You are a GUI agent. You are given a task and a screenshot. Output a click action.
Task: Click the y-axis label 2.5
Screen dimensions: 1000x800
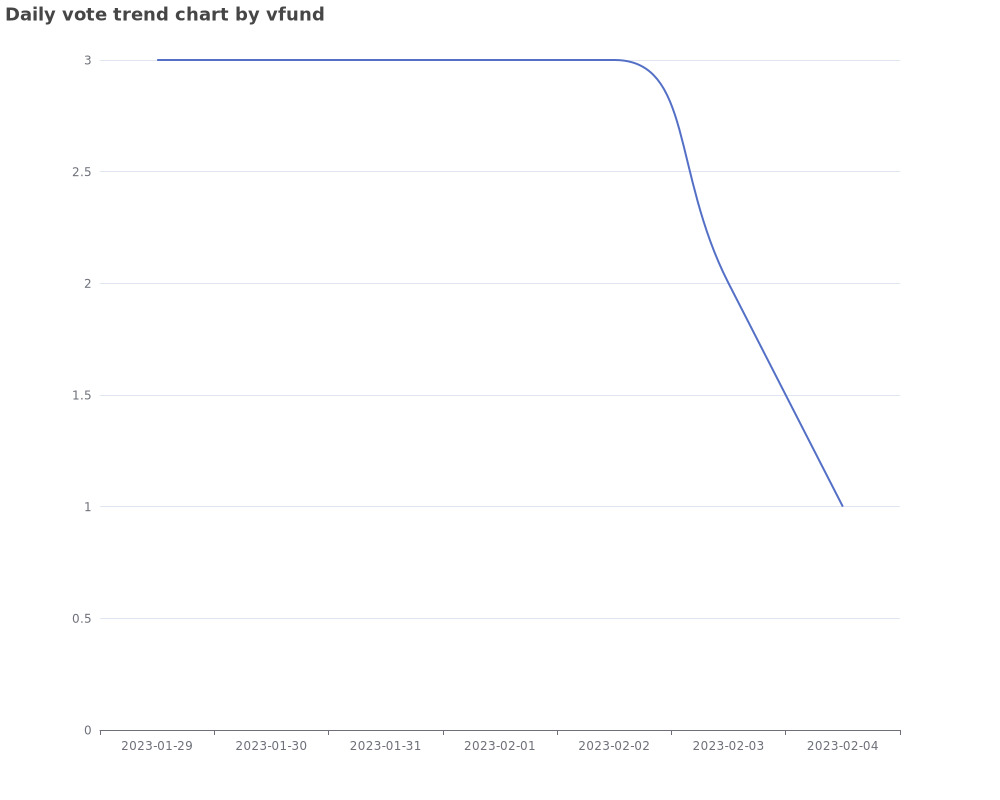point(82,172)
